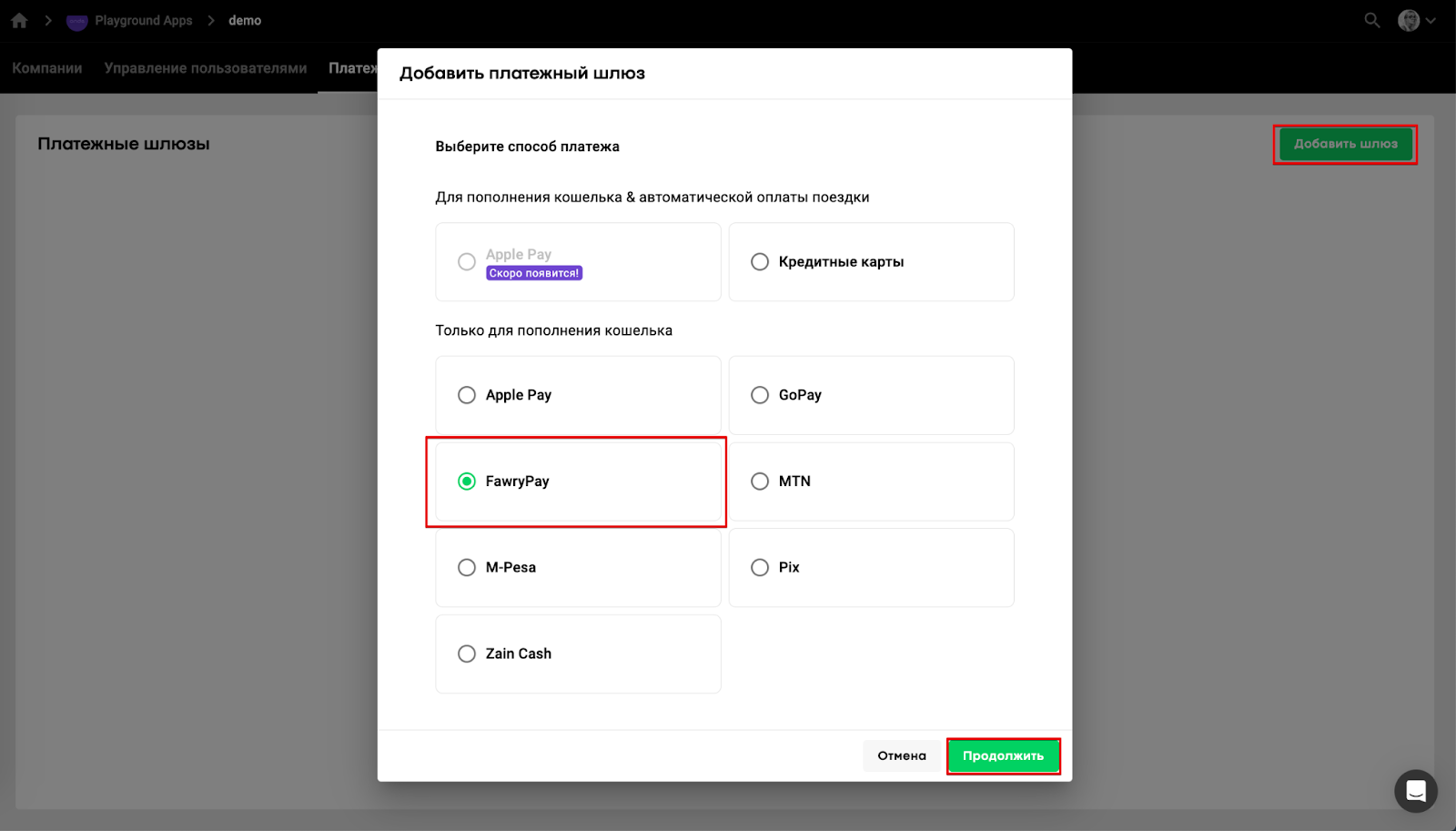Choose Zain Cash radio option
The width and height of the screenshot is (1456, 831).
pyautogui.click(x=467, y=654)
